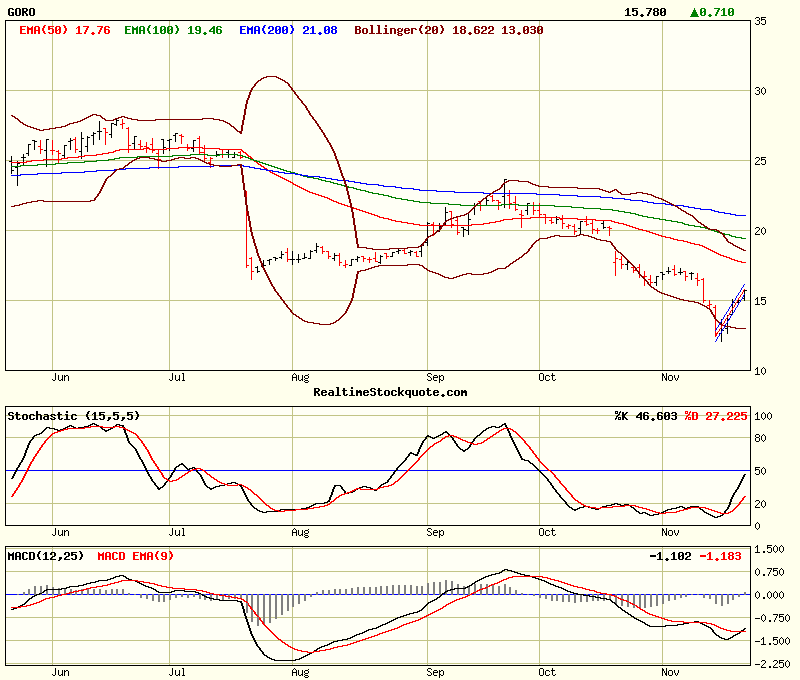Click the 1.500 label on MACD axis
This screenshot has width=800, height=680.
click(x=769, y=549)
